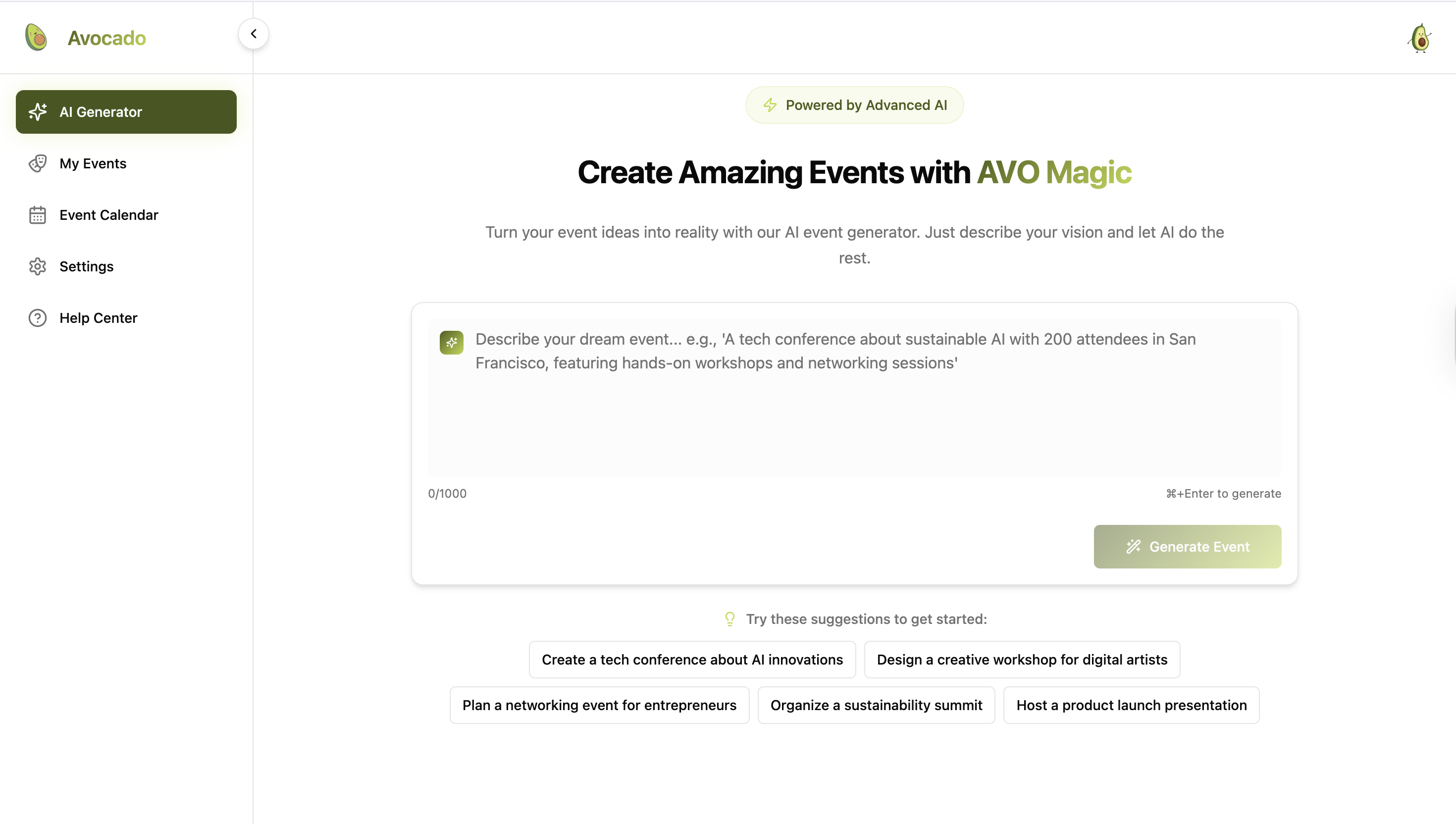Click the Event Calendar icon
1456x824 pixels.
pos(38,215)
